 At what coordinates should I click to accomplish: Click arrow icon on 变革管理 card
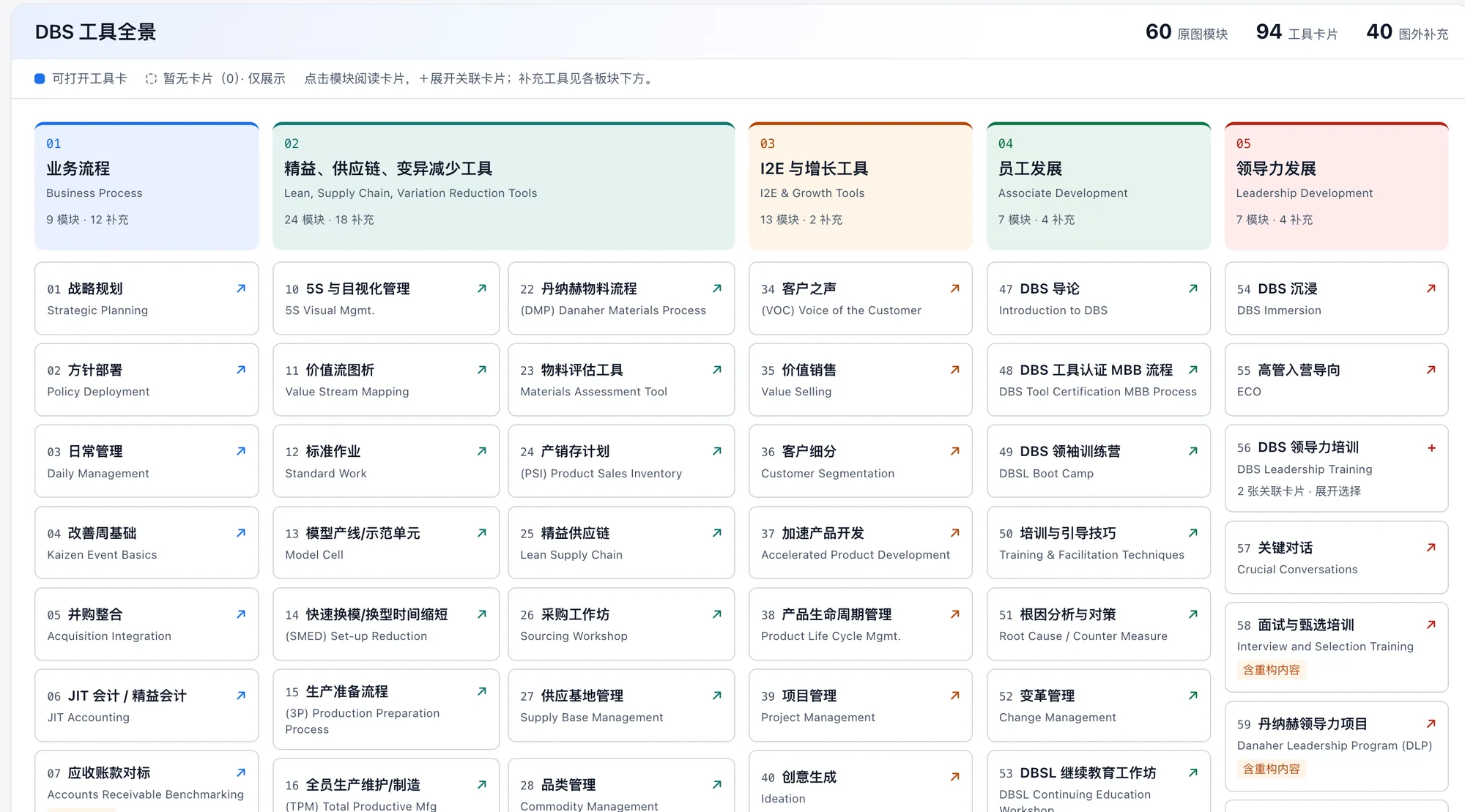1193,696
